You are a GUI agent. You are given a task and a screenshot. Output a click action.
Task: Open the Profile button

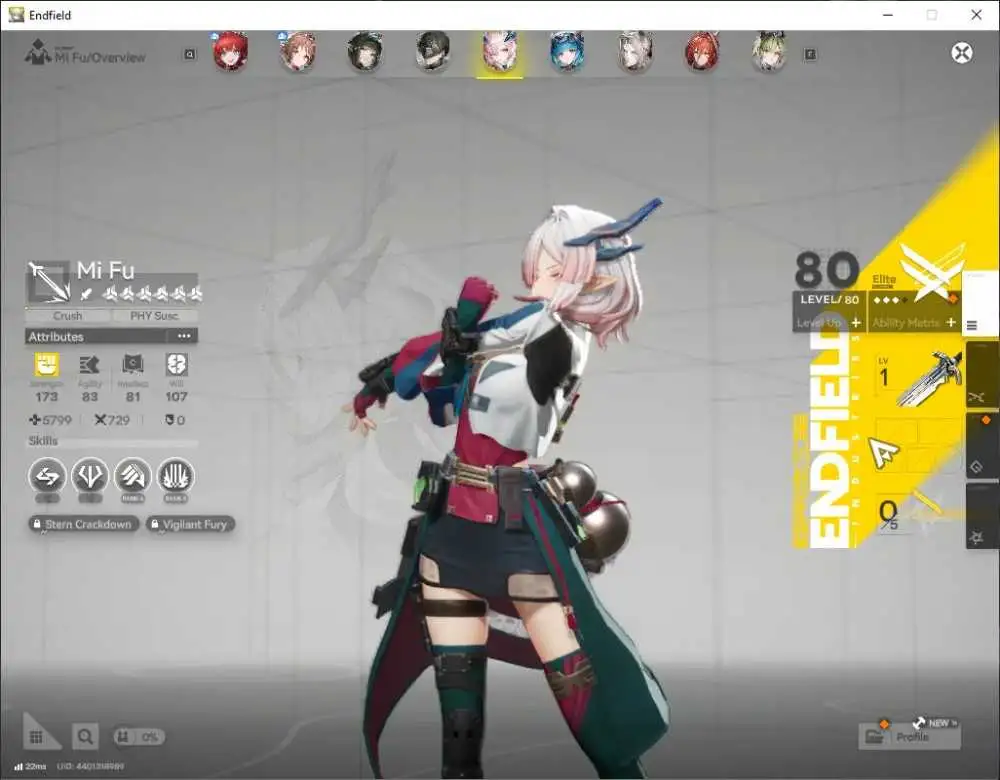(910, 737)
